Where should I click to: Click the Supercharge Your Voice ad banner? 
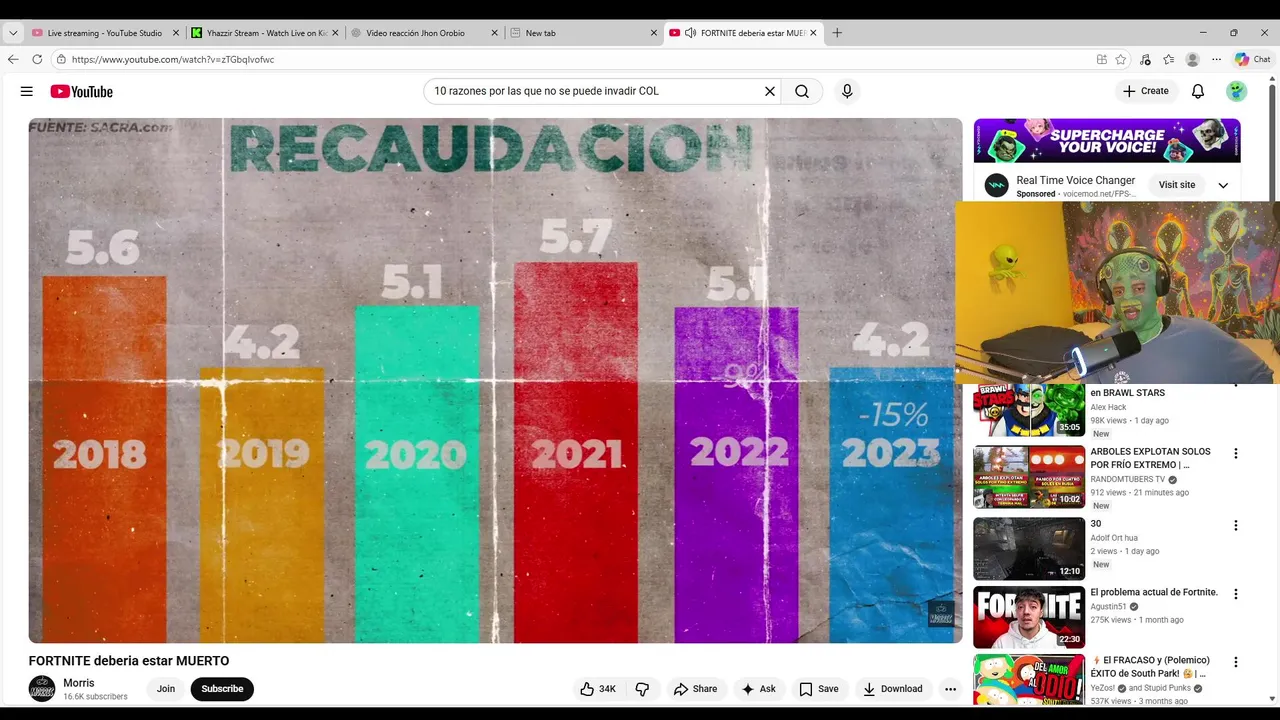(1107, 141)
